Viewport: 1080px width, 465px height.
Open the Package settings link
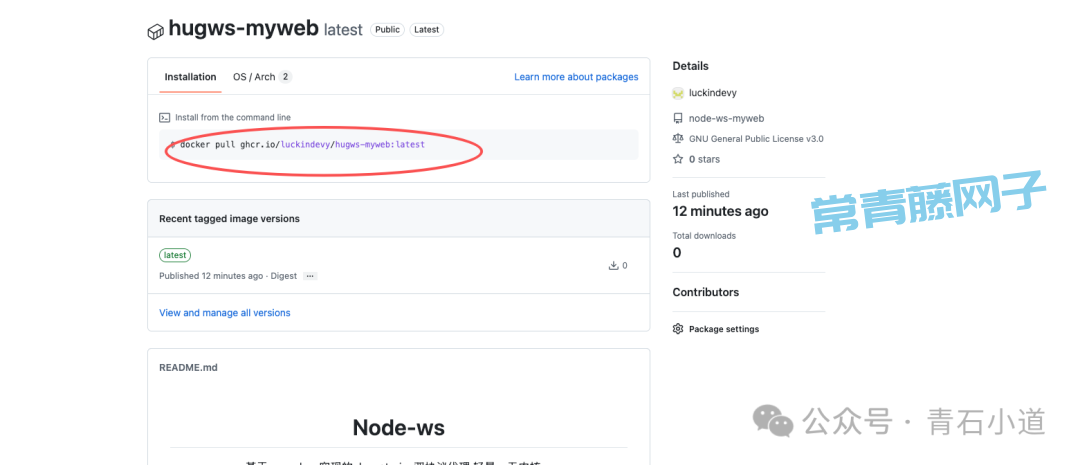pyautogui.click(x=724, y=329)
